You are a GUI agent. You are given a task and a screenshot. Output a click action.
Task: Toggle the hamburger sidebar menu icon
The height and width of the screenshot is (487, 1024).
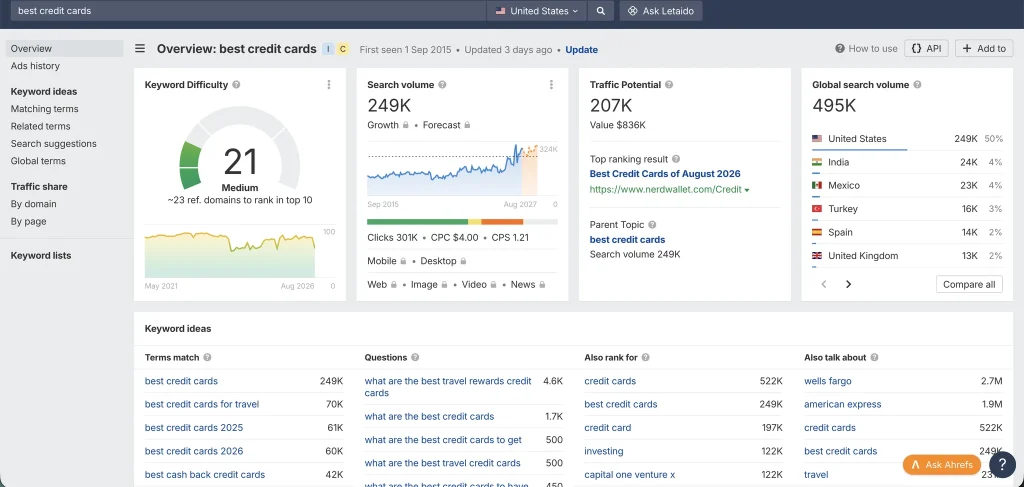pyautogui.click(x=140, y=48)
